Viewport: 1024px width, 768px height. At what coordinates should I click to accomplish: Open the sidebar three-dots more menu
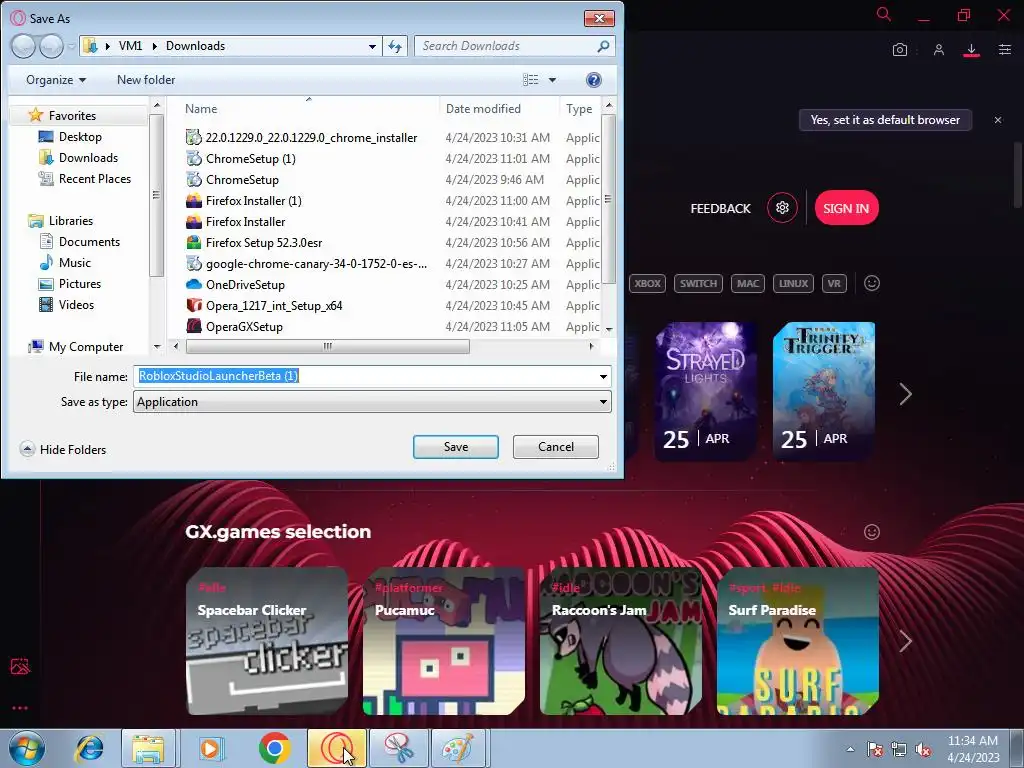click(20, 708)
